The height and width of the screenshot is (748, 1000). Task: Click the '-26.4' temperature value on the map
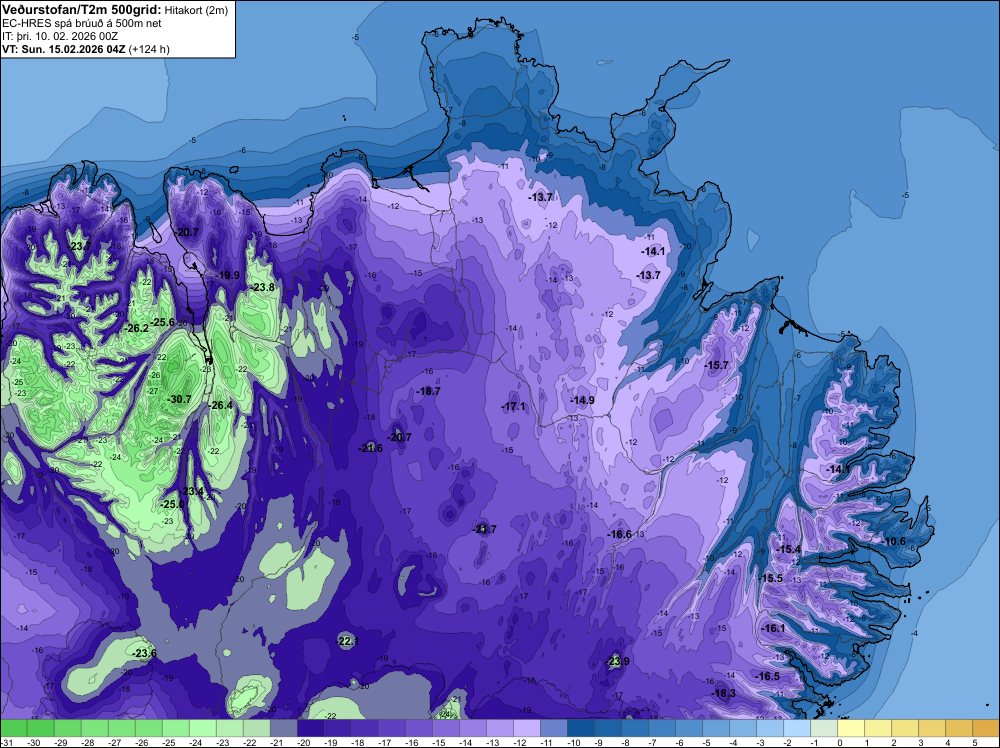pyautogui.click(x=221, y=405)
